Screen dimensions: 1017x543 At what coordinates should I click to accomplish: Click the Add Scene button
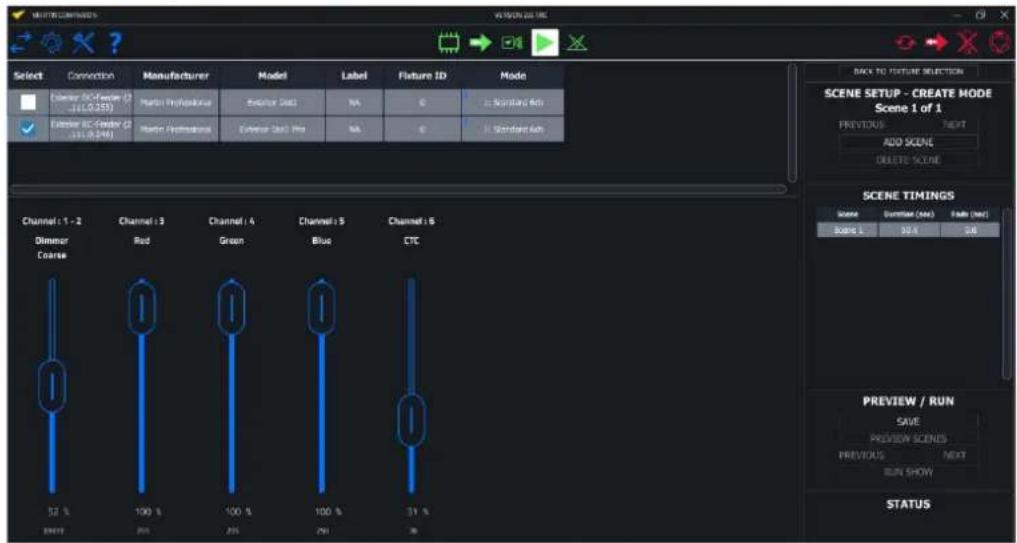907,142
